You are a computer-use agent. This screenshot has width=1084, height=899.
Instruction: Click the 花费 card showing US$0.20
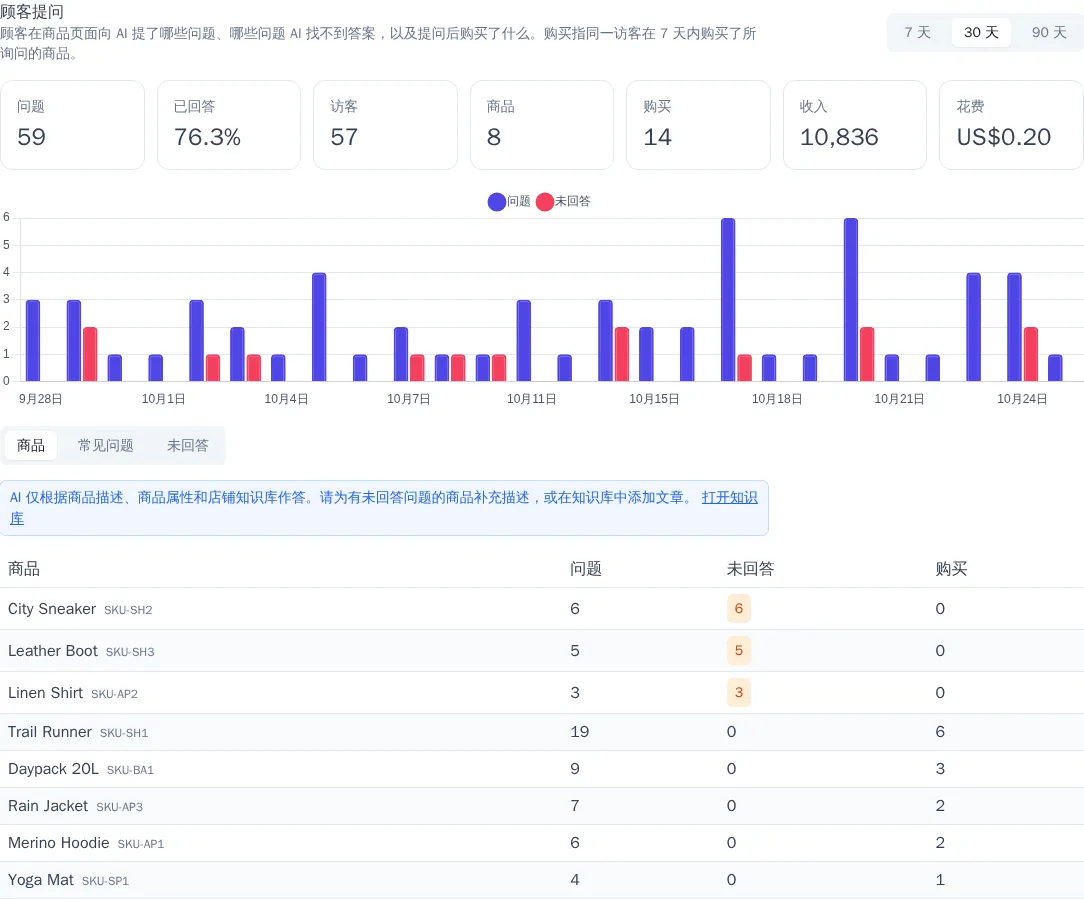tap(1011, 125)
